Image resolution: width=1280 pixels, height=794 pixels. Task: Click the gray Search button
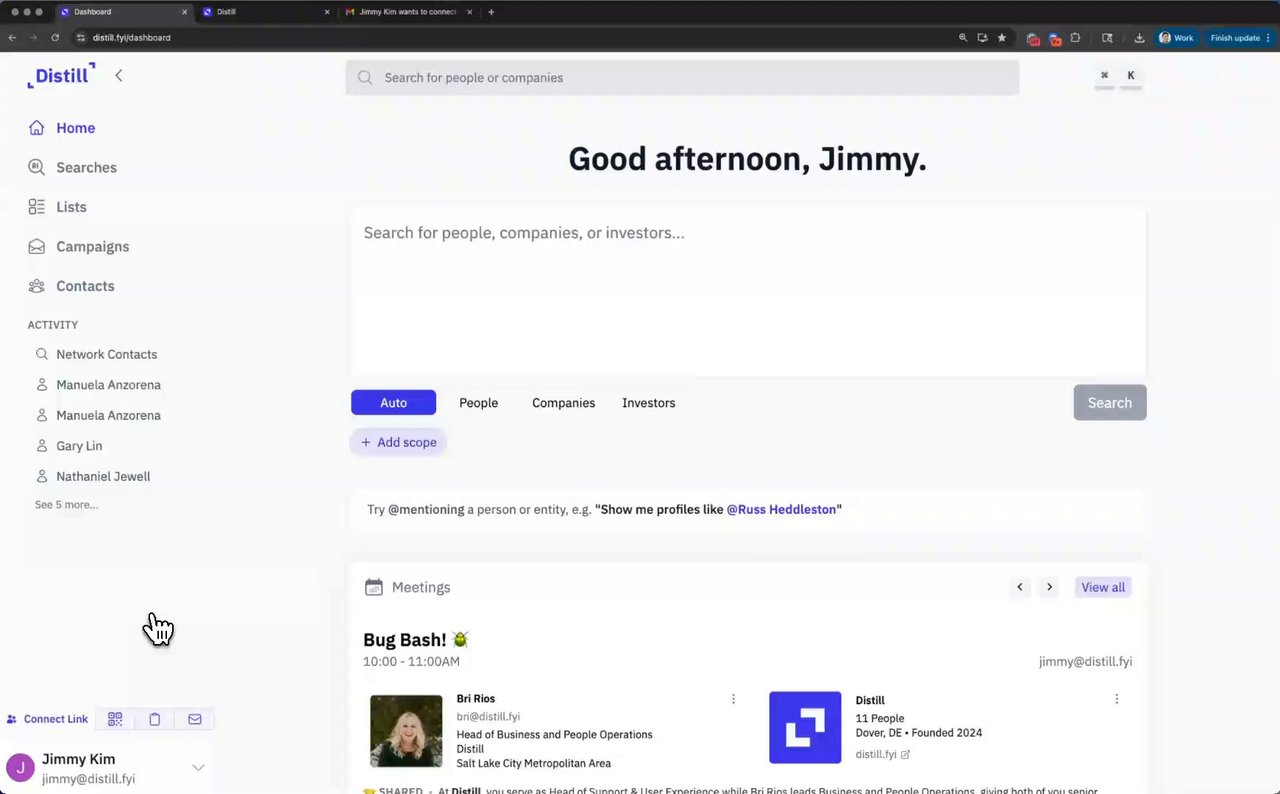[1110, 403]
